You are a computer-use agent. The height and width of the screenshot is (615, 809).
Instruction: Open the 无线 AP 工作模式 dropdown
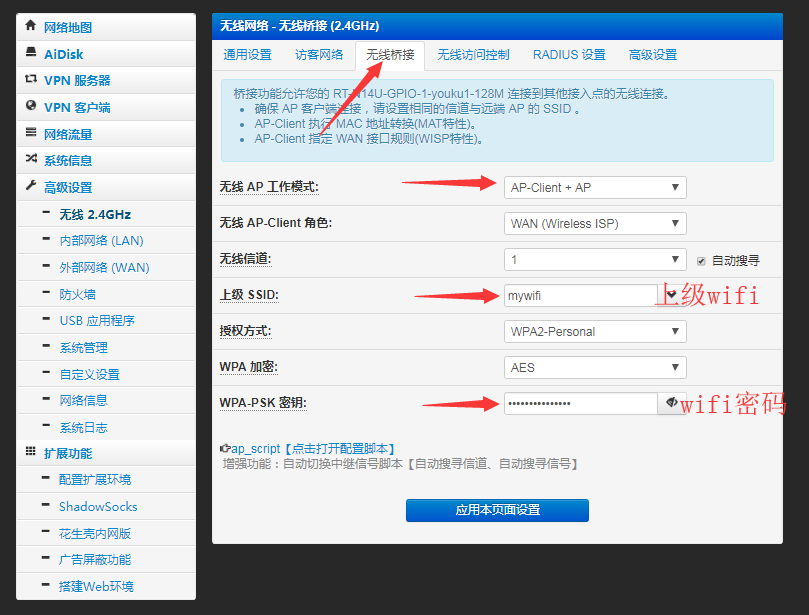[595, 187]
